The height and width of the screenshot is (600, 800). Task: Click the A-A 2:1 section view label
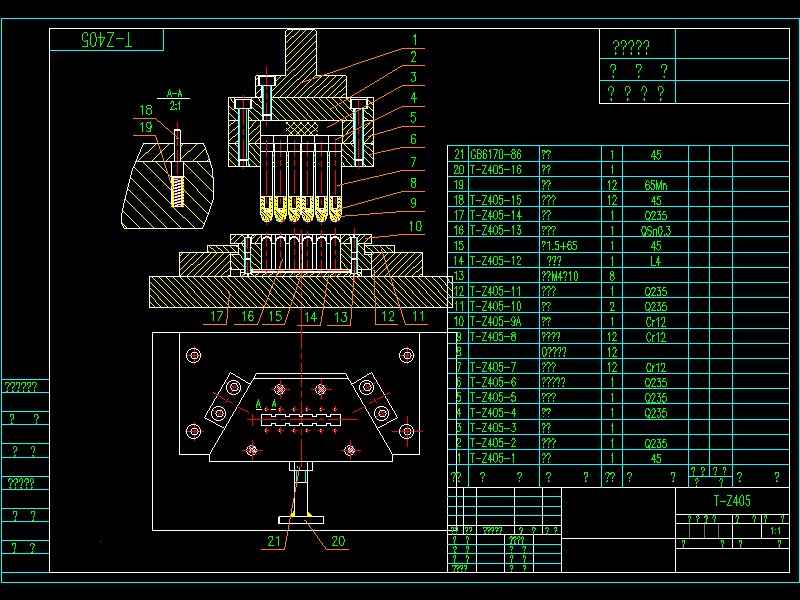point(175,99)
